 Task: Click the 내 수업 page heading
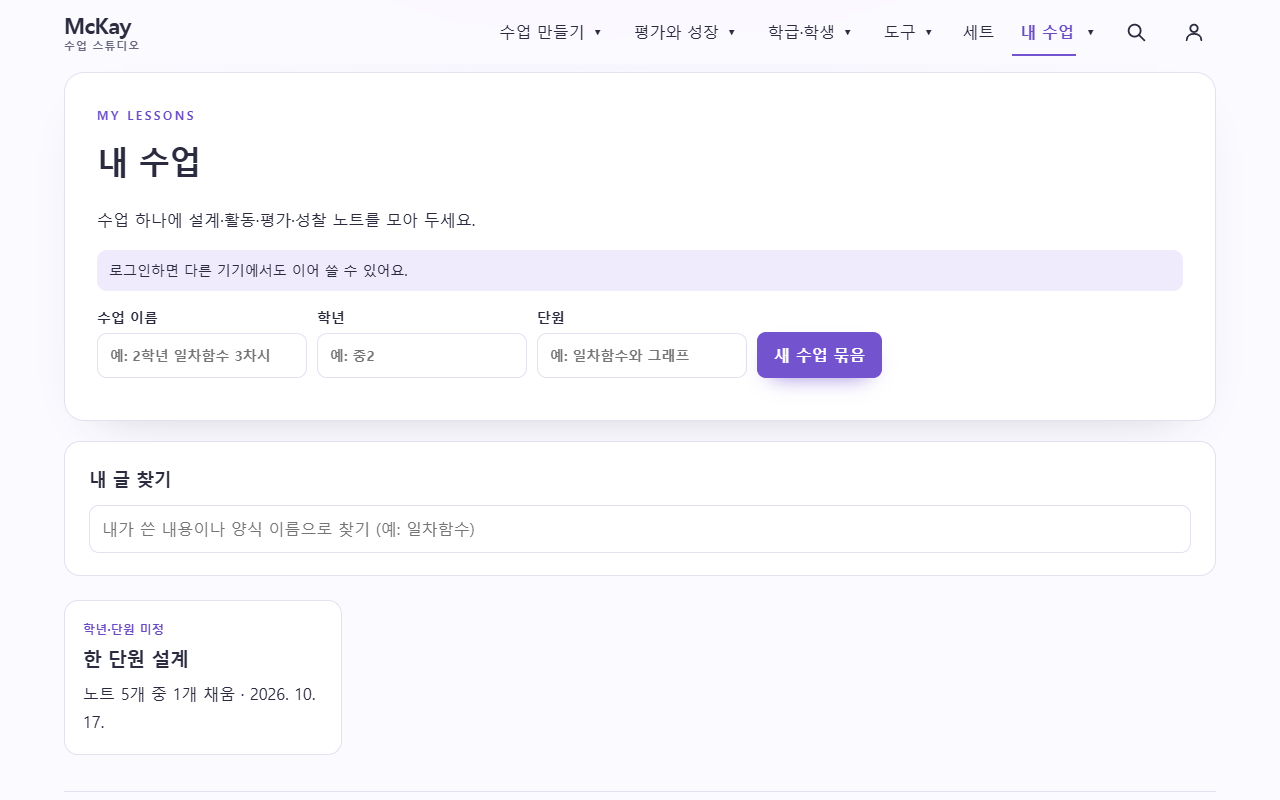coord(149,162)
